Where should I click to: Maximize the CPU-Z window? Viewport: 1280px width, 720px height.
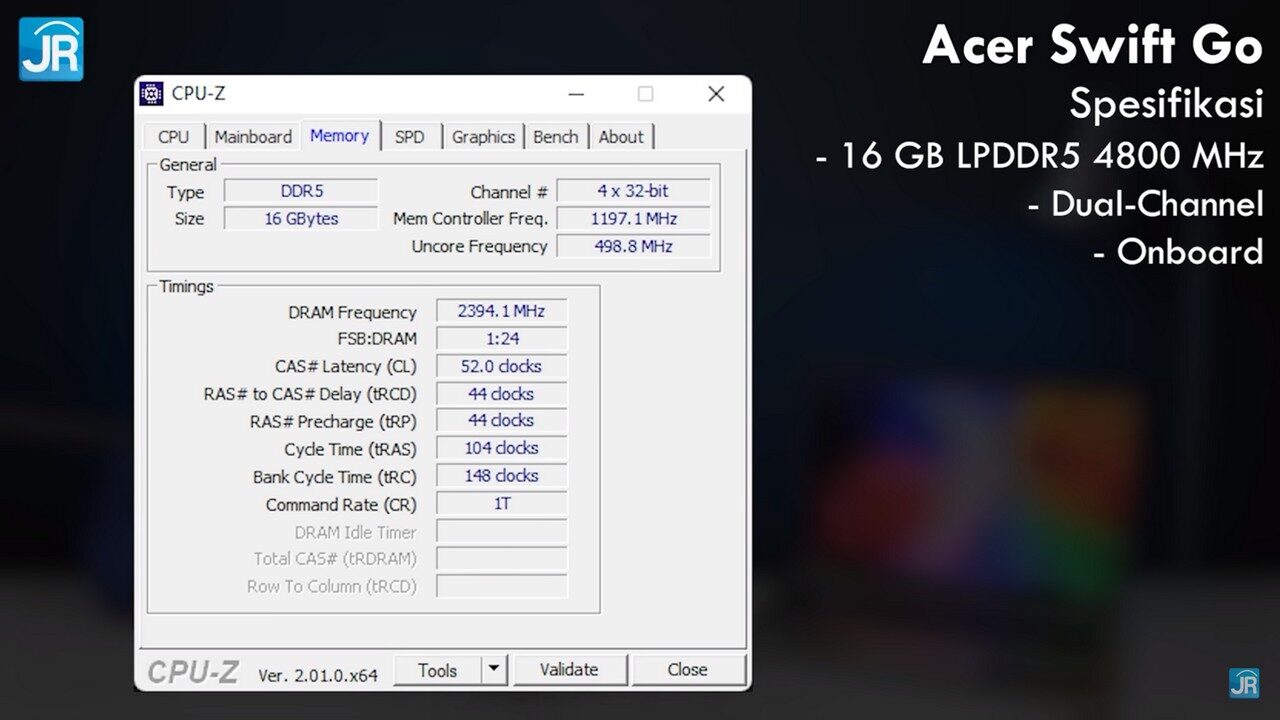tap(645, 94)
